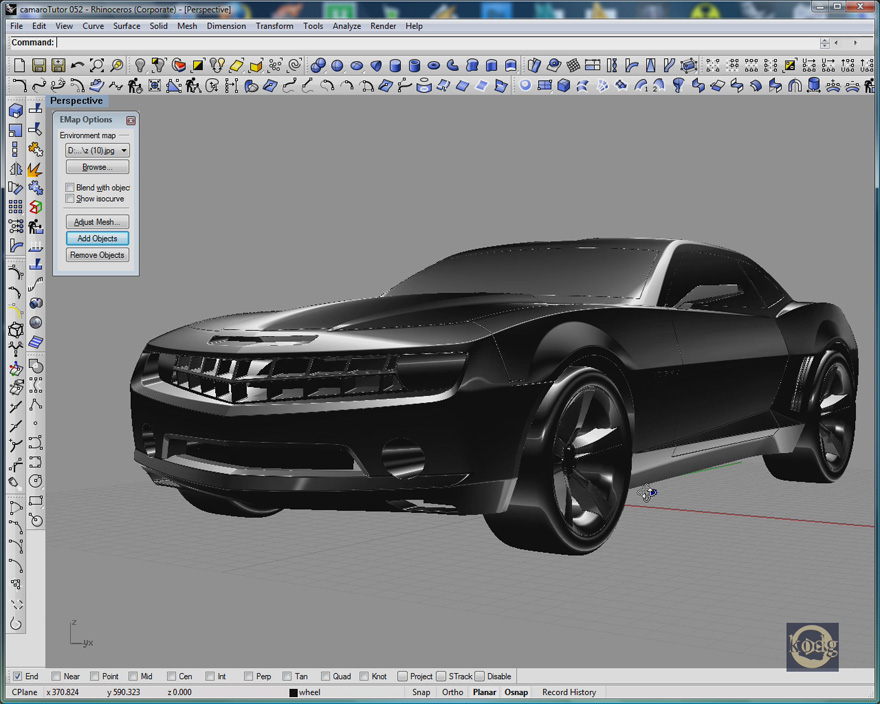Click the Perspective viewport tab
The width and height of the screenshot is (880, 704).
(x=77, y=100)
